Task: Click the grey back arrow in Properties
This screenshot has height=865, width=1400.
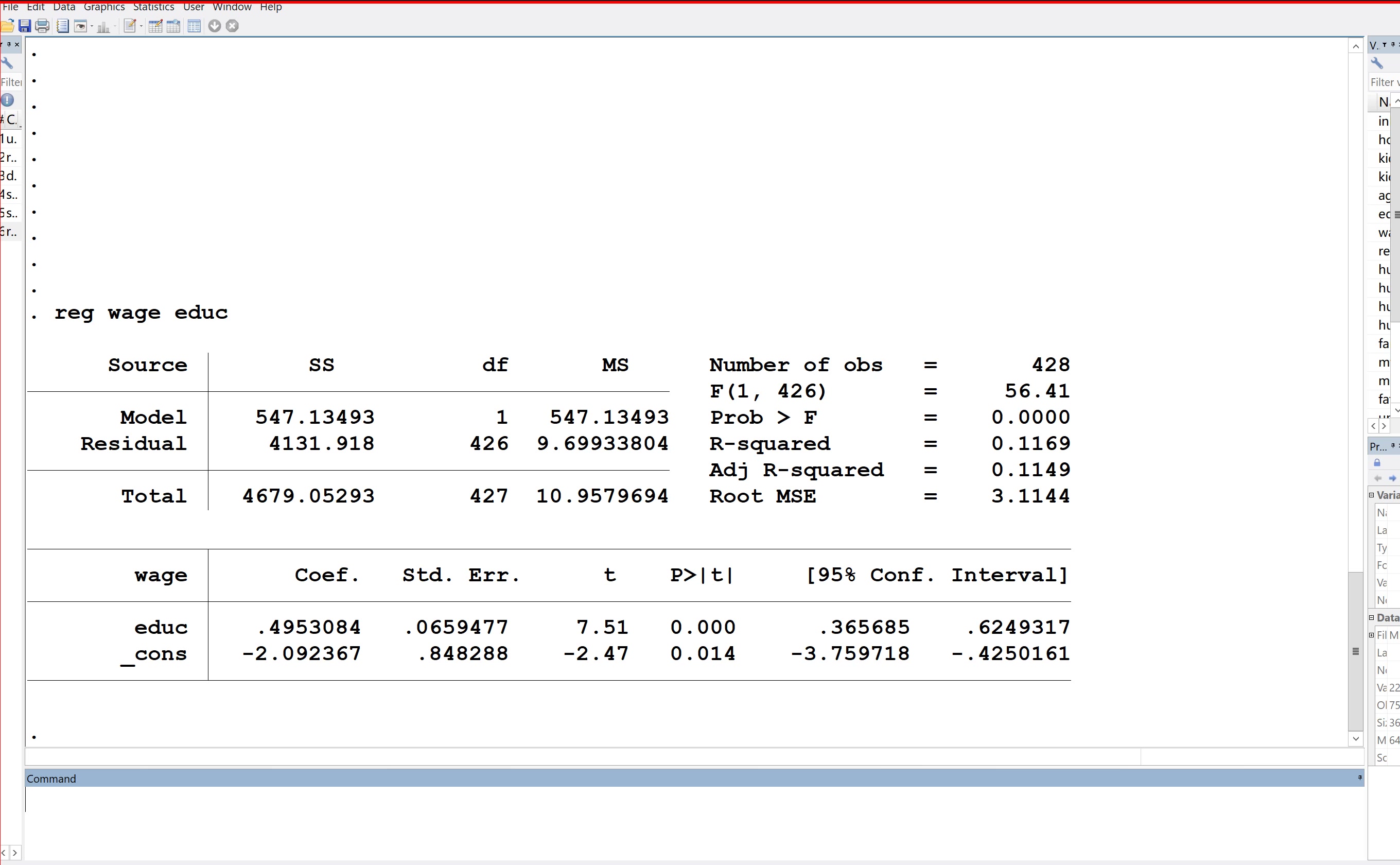Action: (x=1378, y=478)
